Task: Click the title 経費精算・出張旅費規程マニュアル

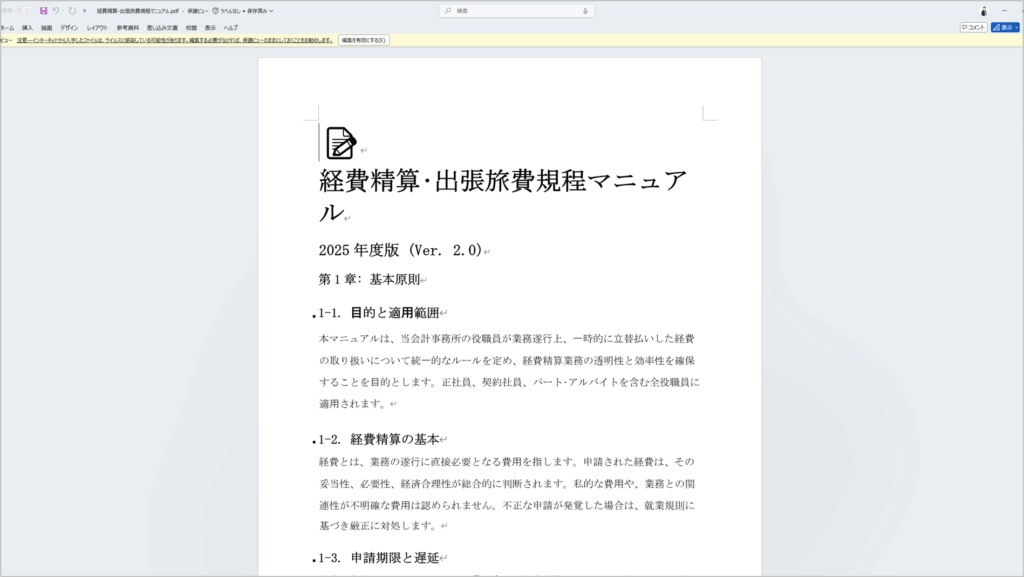Action: (503, 196)
